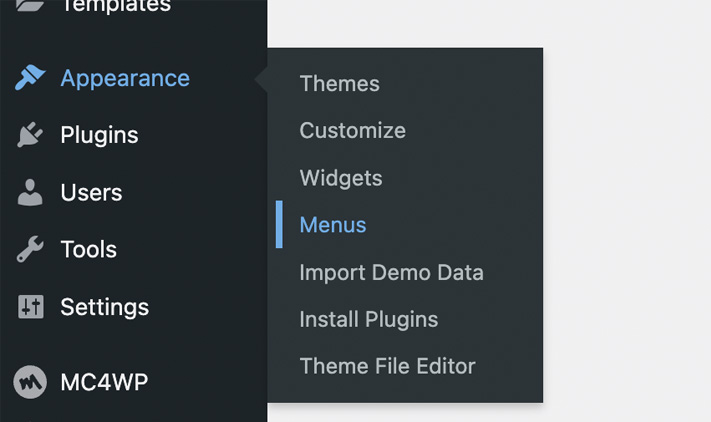Click the Users person icon

pos(30,192)
